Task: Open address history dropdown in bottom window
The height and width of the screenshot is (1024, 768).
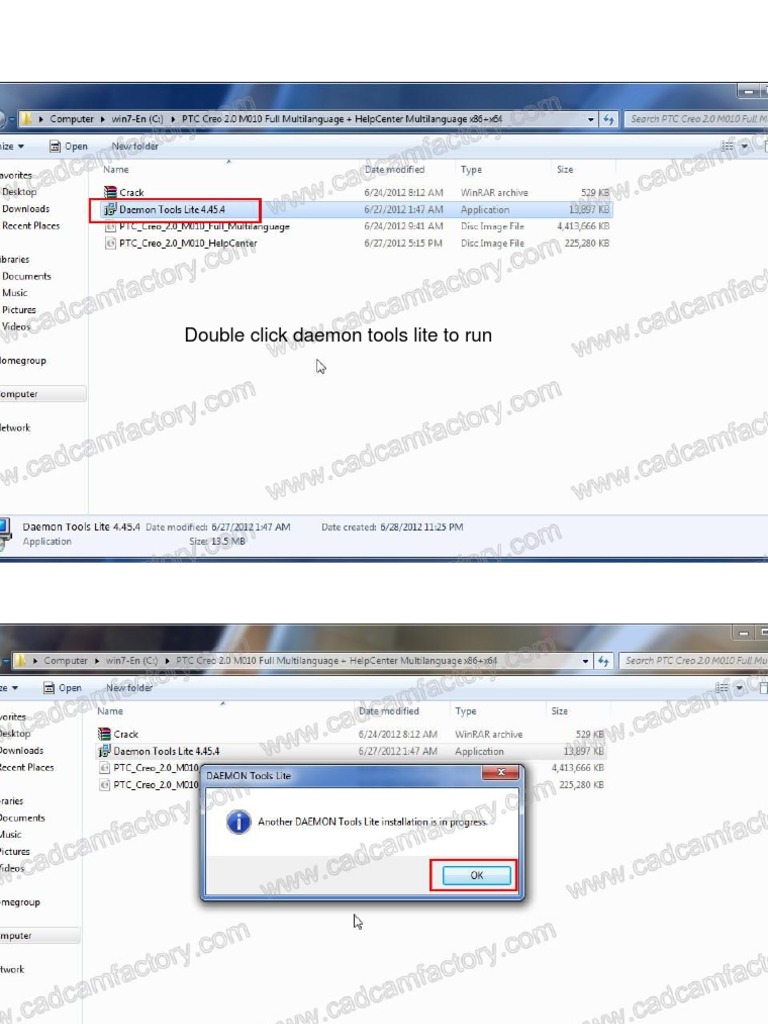Action: 585,661
